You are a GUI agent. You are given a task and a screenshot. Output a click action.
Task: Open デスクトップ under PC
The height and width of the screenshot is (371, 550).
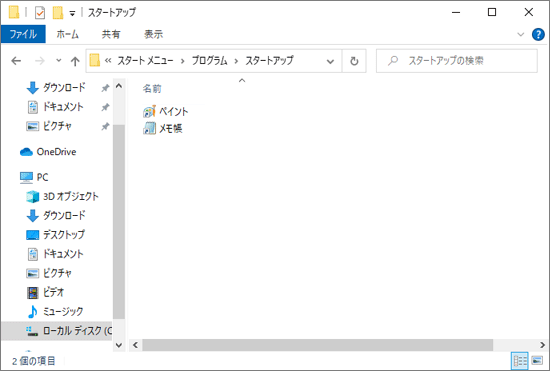coord(64,235)
